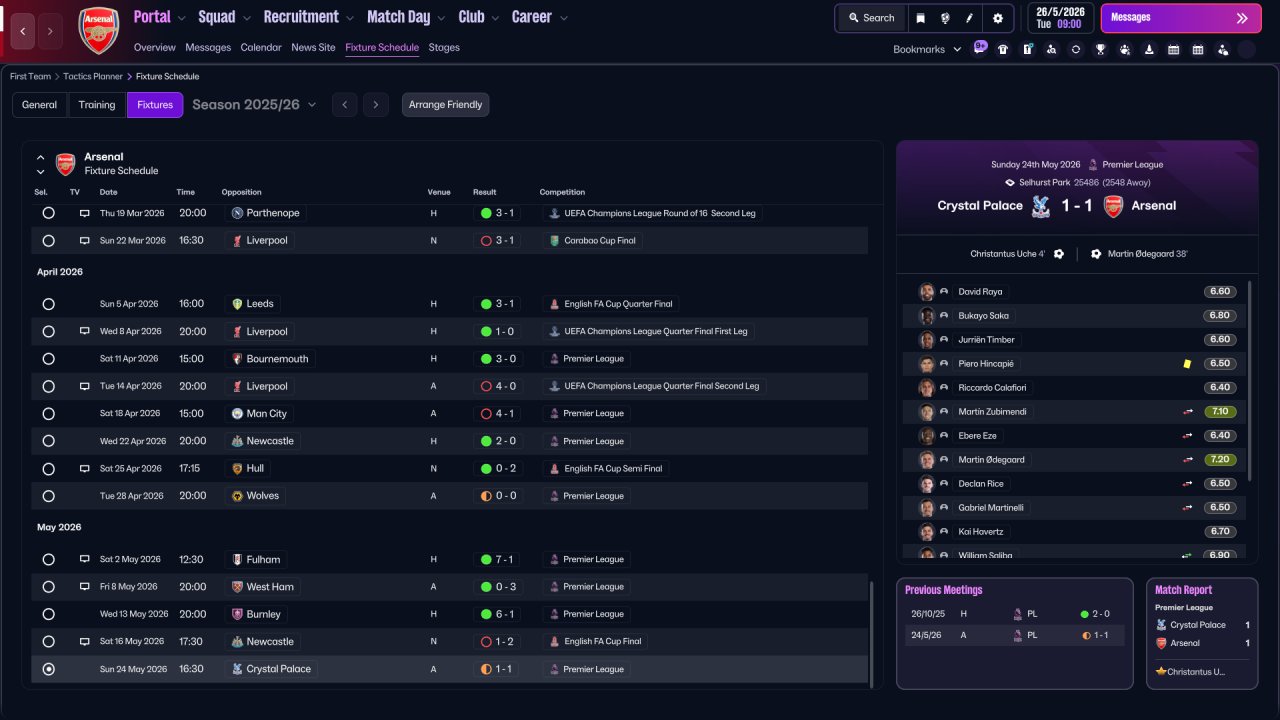Go back using the left arrow navigation button
Viewport: 1280px width, 720px height.
click(24, 31)
